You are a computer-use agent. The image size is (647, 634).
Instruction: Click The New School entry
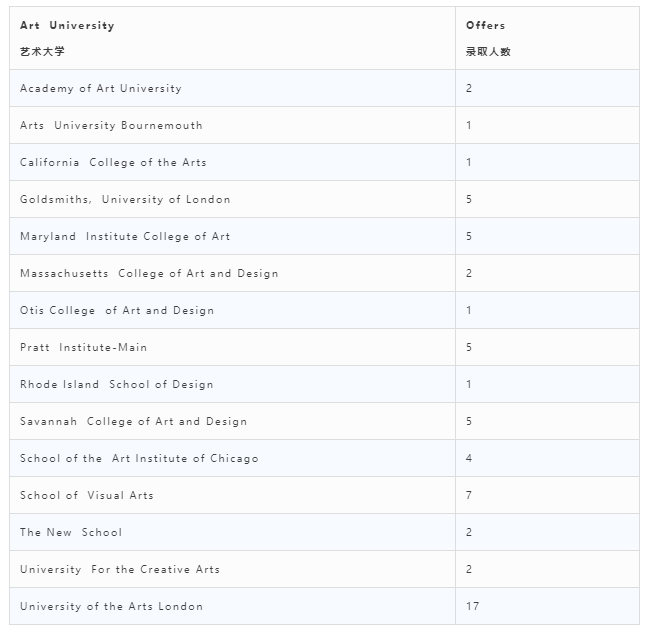[x=71, y=532]
